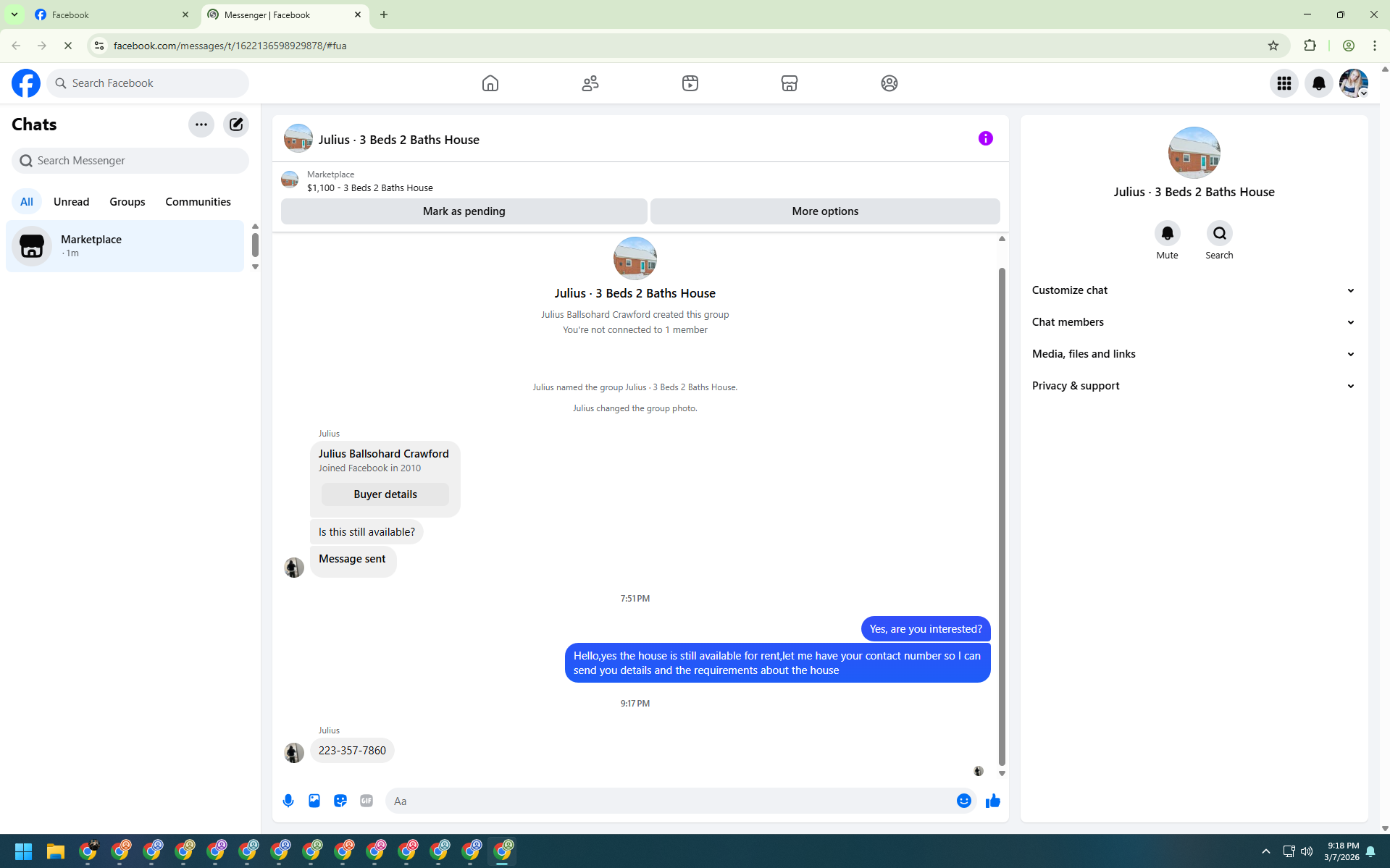This screenshot has width=1390, height=868.
Task: Click the browser address bar URL
Action: (230, 46)
